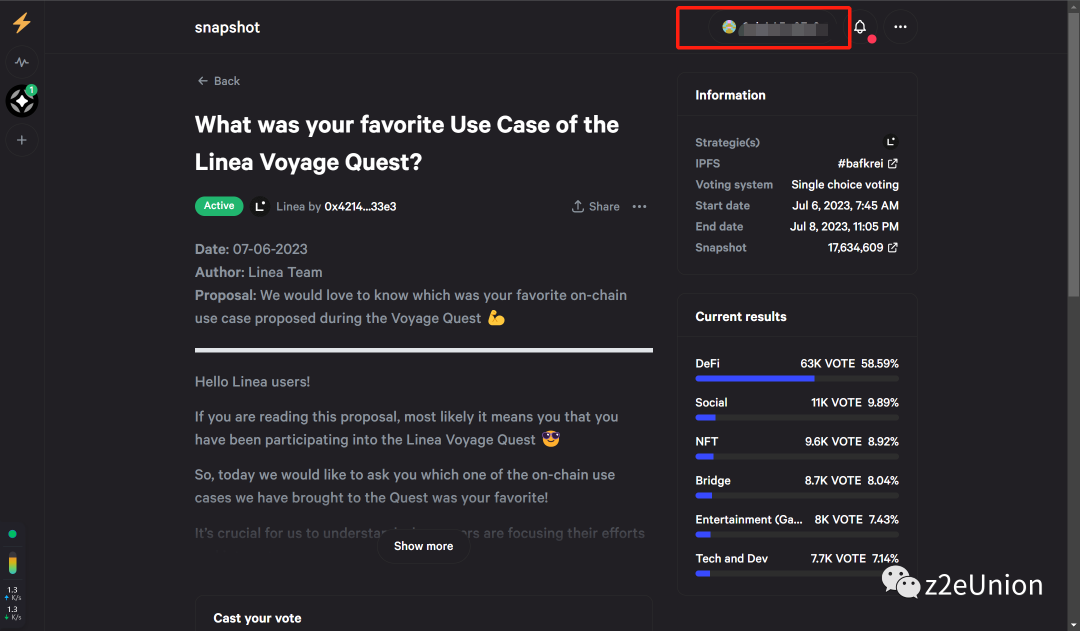Image resolution: width=1080 pixels, height=631 pixels.
Task: Click the plus icon to add space
Action: click(x=22, y=140)
